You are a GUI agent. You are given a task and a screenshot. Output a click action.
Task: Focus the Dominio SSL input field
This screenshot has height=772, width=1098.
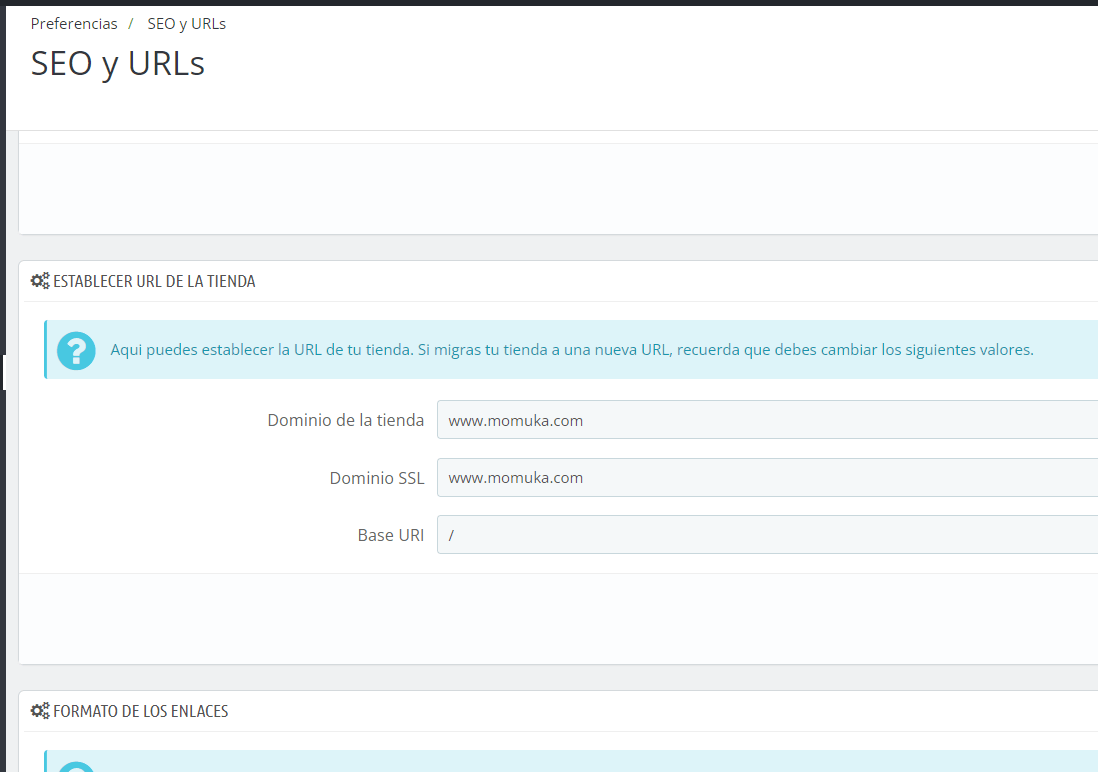tap(767, 478)
